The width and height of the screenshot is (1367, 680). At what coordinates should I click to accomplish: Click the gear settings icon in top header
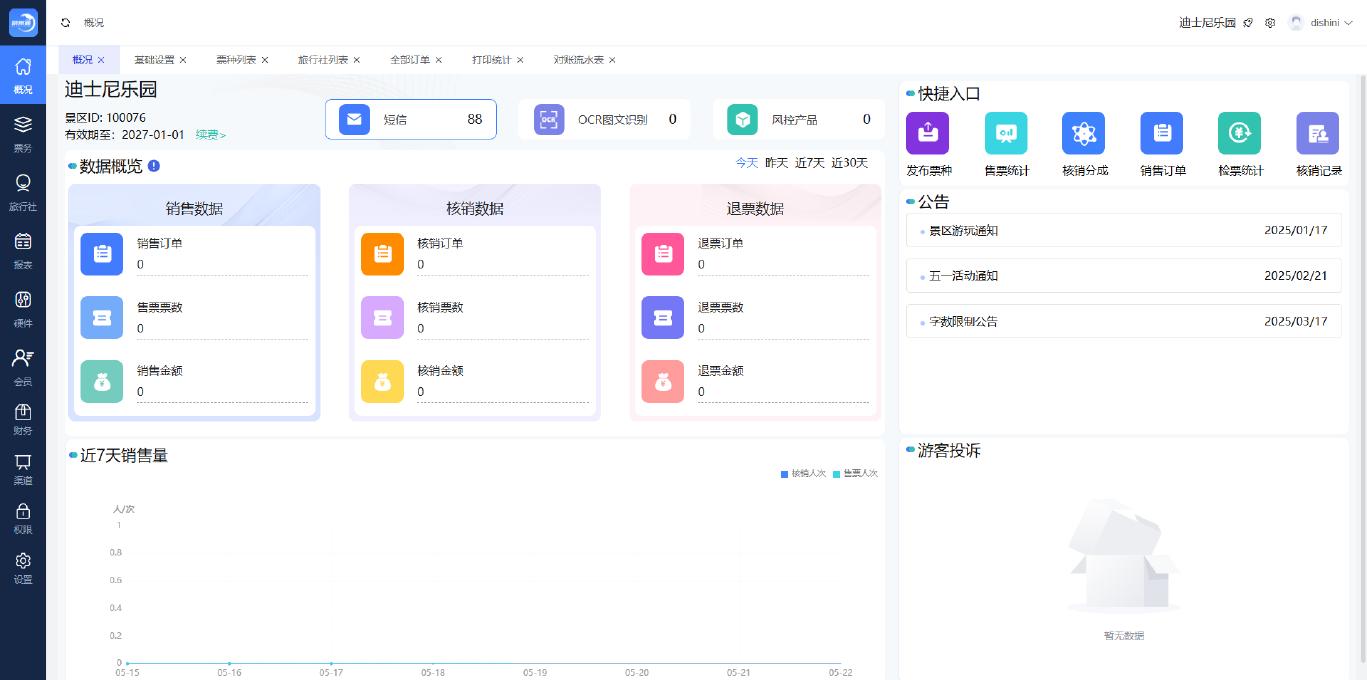[x=1270, y=22]
